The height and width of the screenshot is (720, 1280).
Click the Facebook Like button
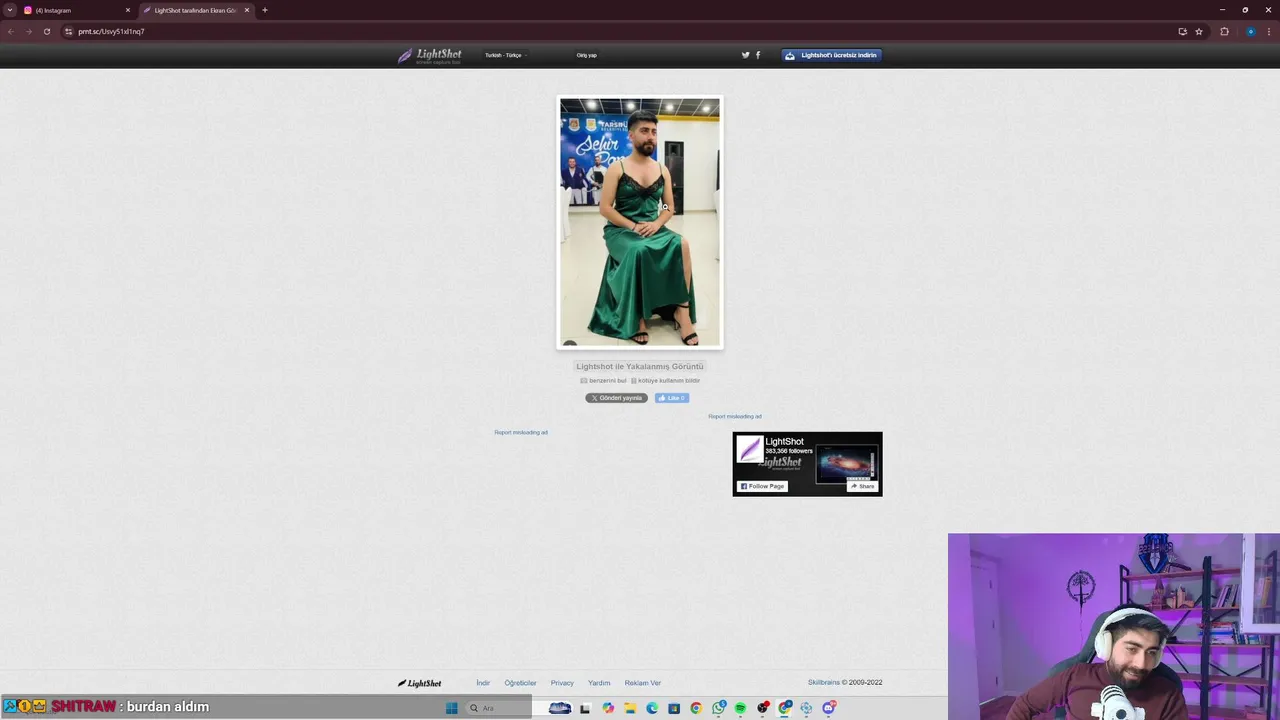[x=671, y=398]
